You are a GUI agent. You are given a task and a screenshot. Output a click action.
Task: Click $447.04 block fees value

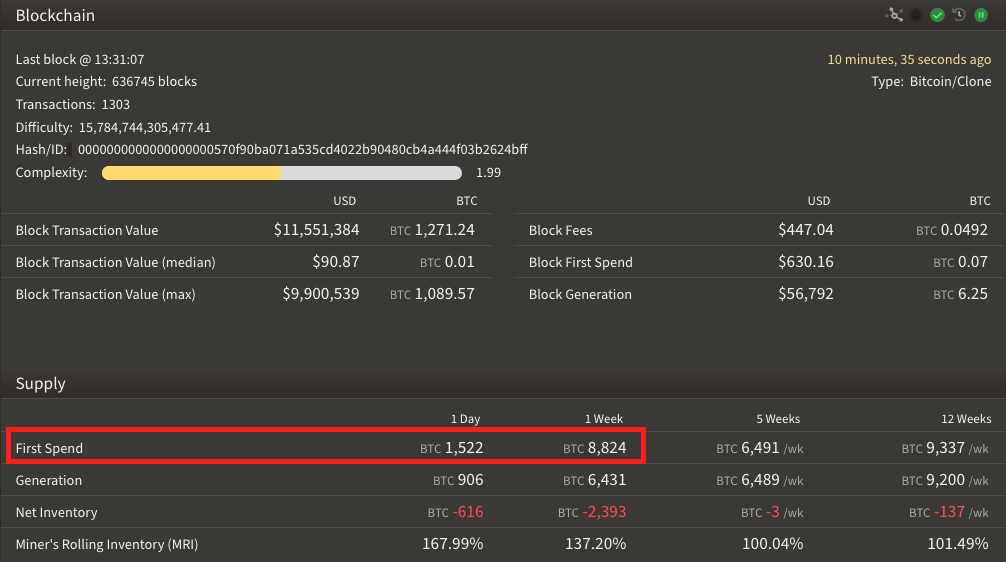tap(806, 230)
